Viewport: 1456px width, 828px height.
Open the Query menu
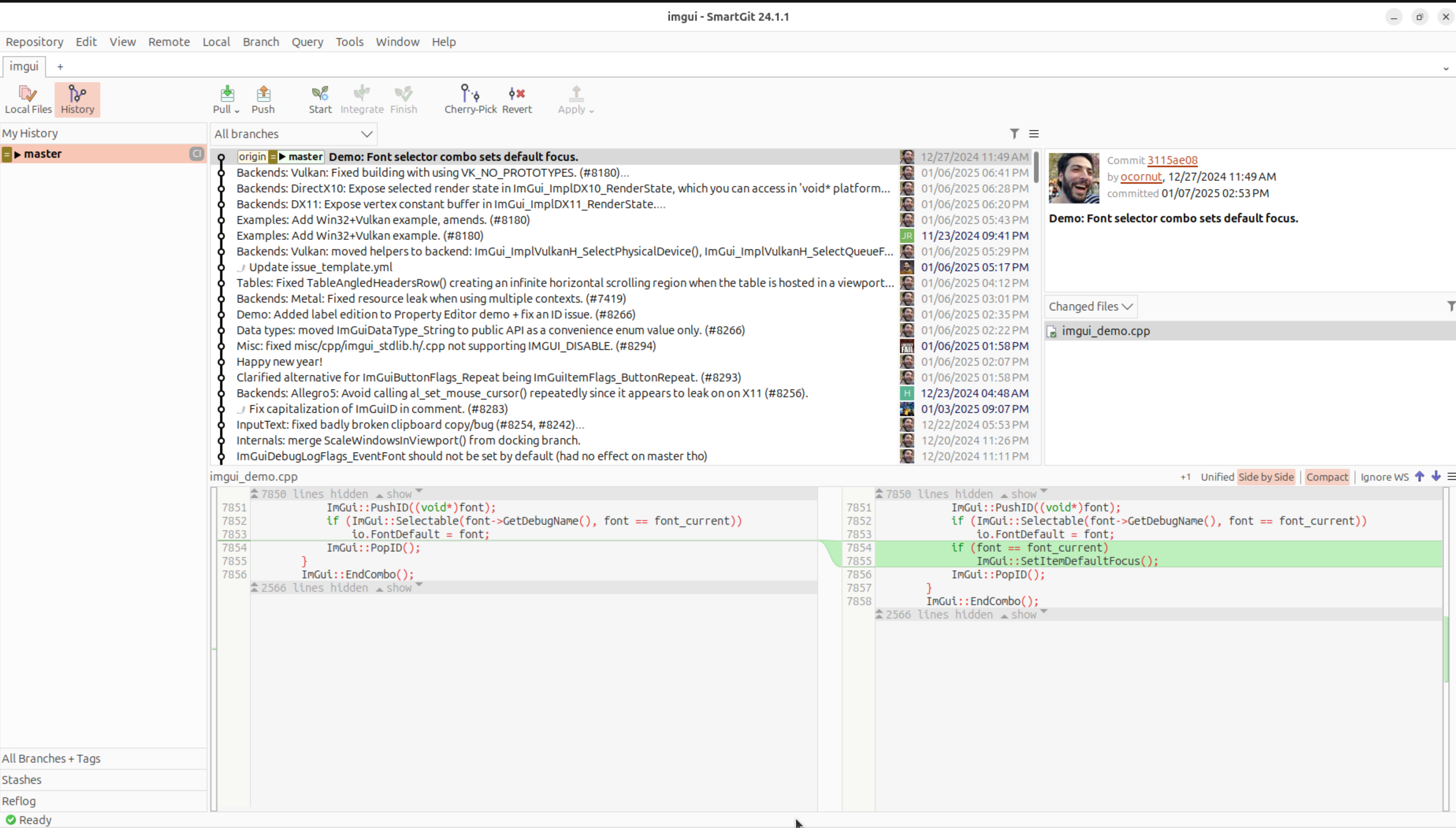pyautogui.click(x=307, y=42)
